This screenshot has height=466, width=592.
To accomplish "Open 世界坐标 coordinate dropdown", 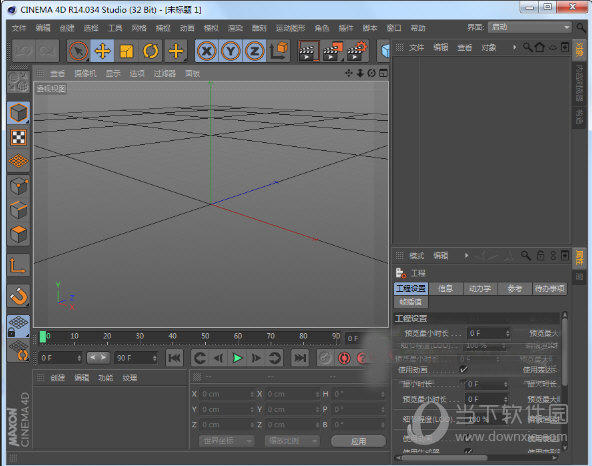I will tap(226, 441).
